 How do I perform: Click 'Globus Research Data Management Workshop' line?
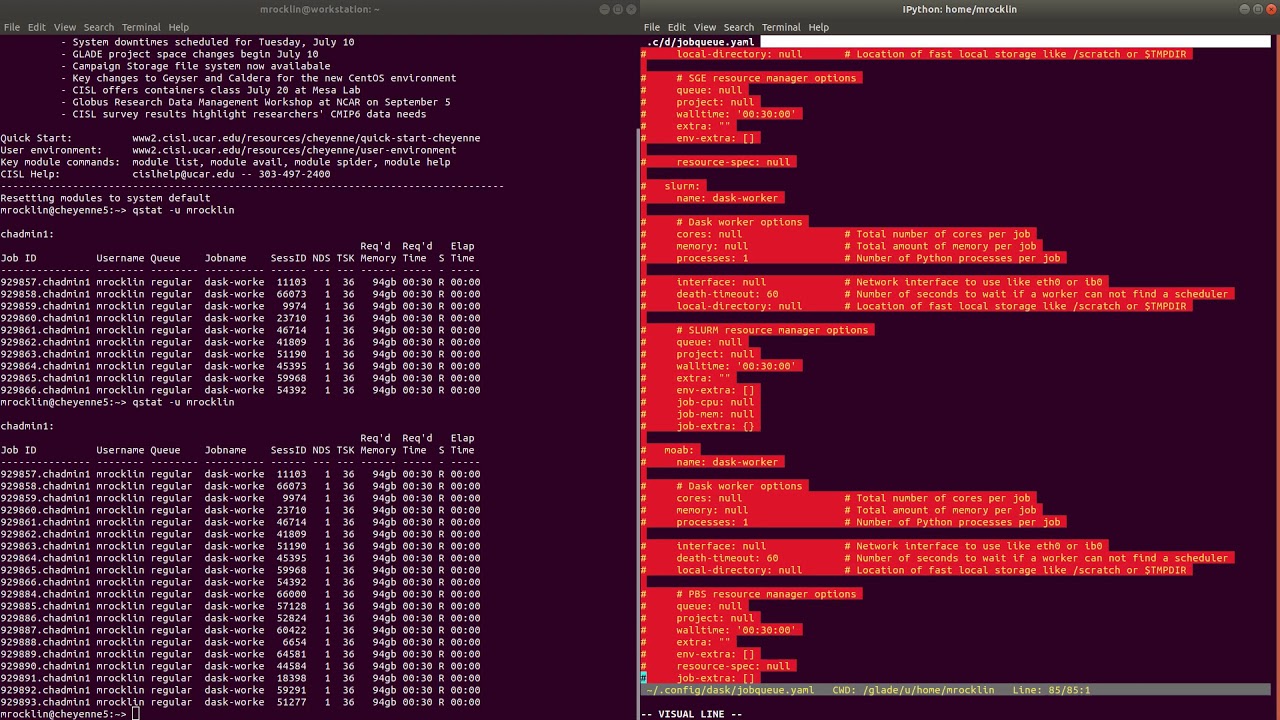pos(255,102)
